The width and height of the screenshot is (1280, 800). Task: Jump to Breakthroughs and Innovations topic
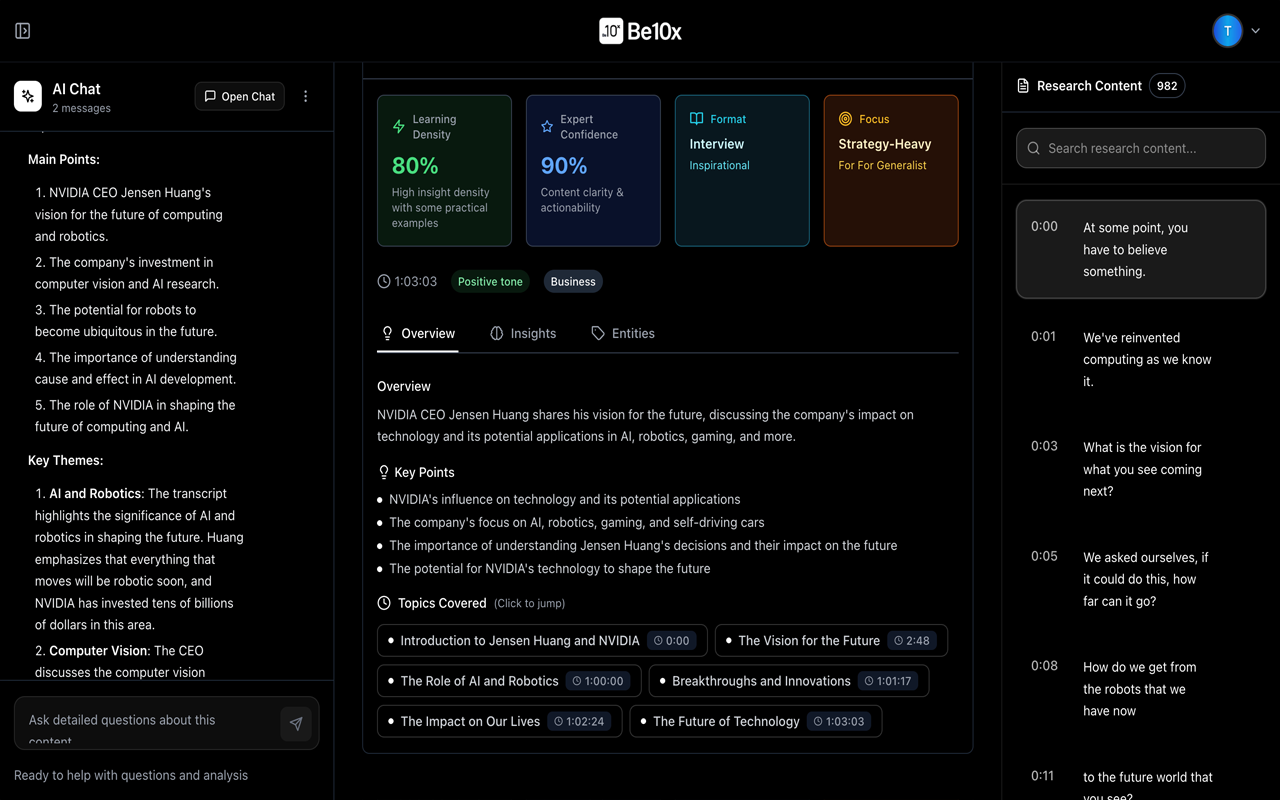tap(789, 681)
